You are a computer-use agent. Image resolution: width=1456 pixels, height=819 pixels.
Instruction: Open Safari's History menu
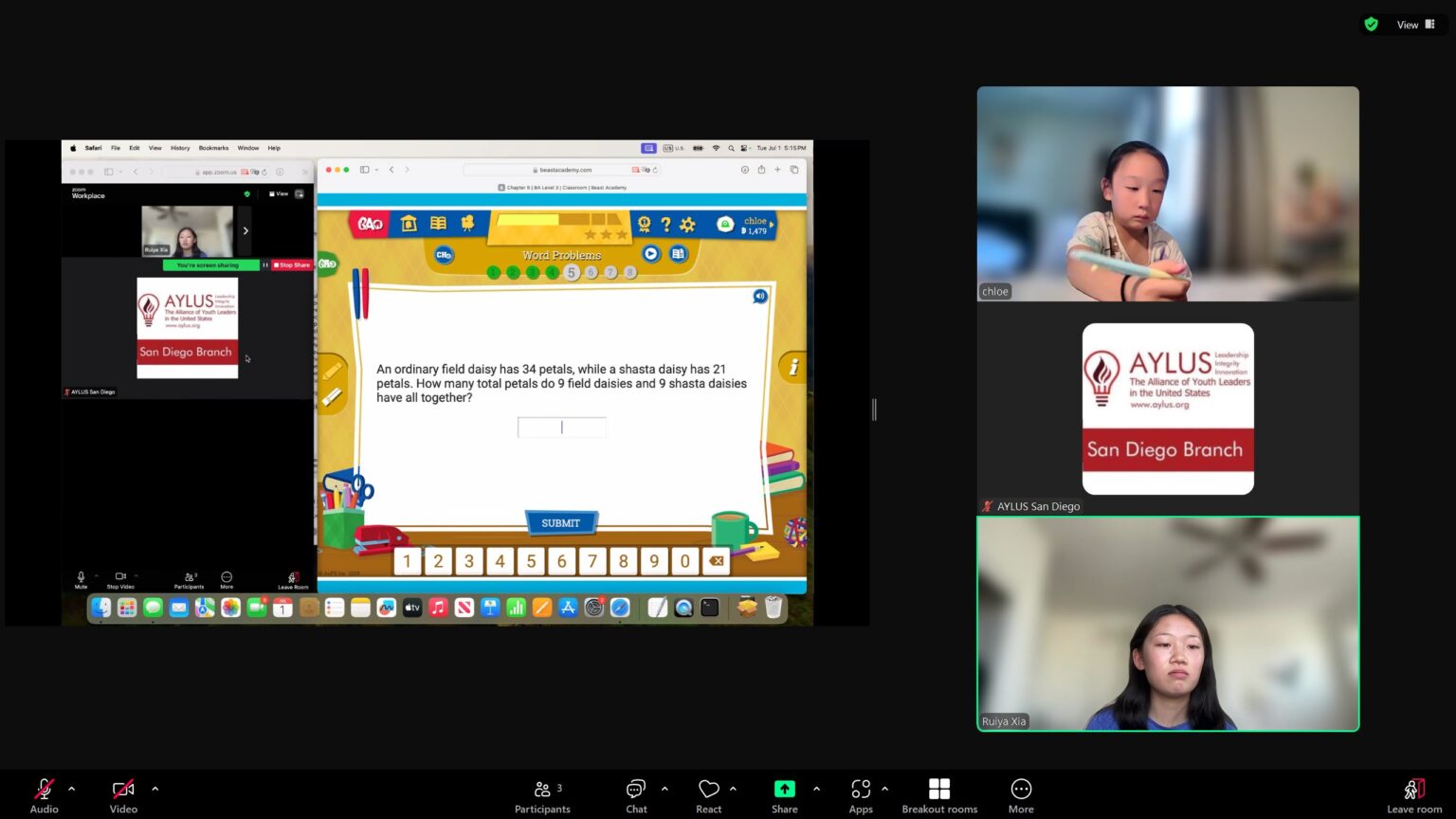(x=180, y=148)
